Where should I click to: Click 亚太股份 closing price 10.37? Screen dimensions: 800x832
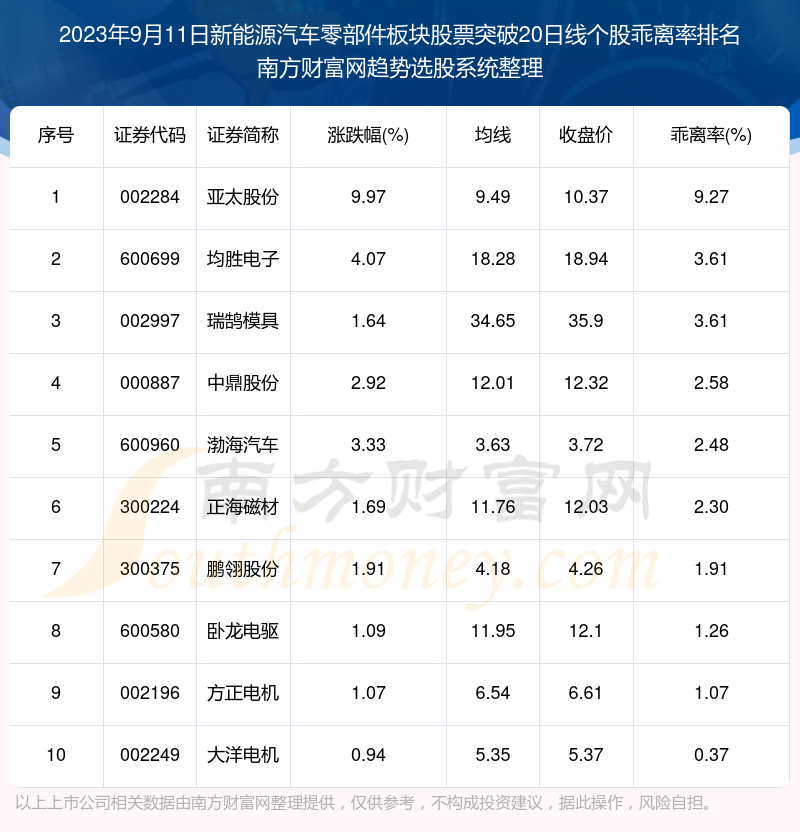coord(586,197)
